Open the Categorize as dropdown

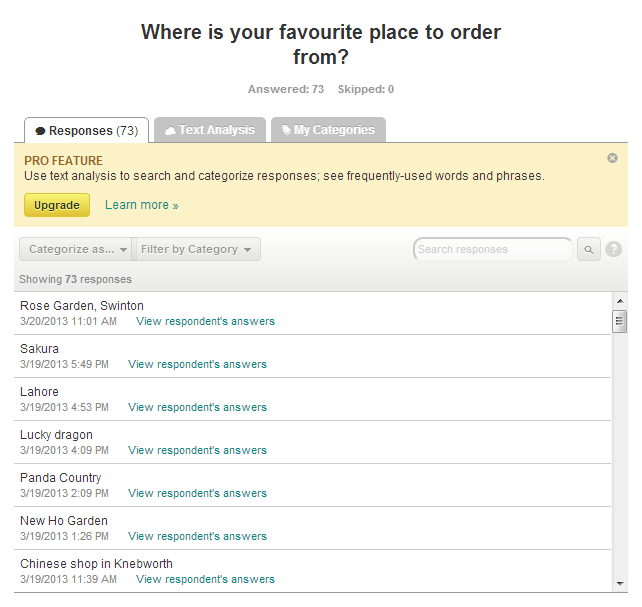coord(76,249)
